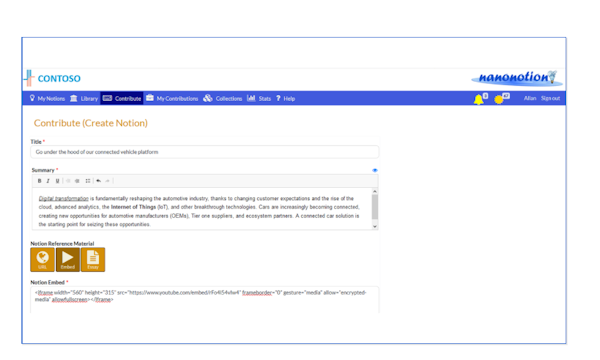The image size is (600, 360).
Task: Open Collections in the navigation bar
Action: 223,98
